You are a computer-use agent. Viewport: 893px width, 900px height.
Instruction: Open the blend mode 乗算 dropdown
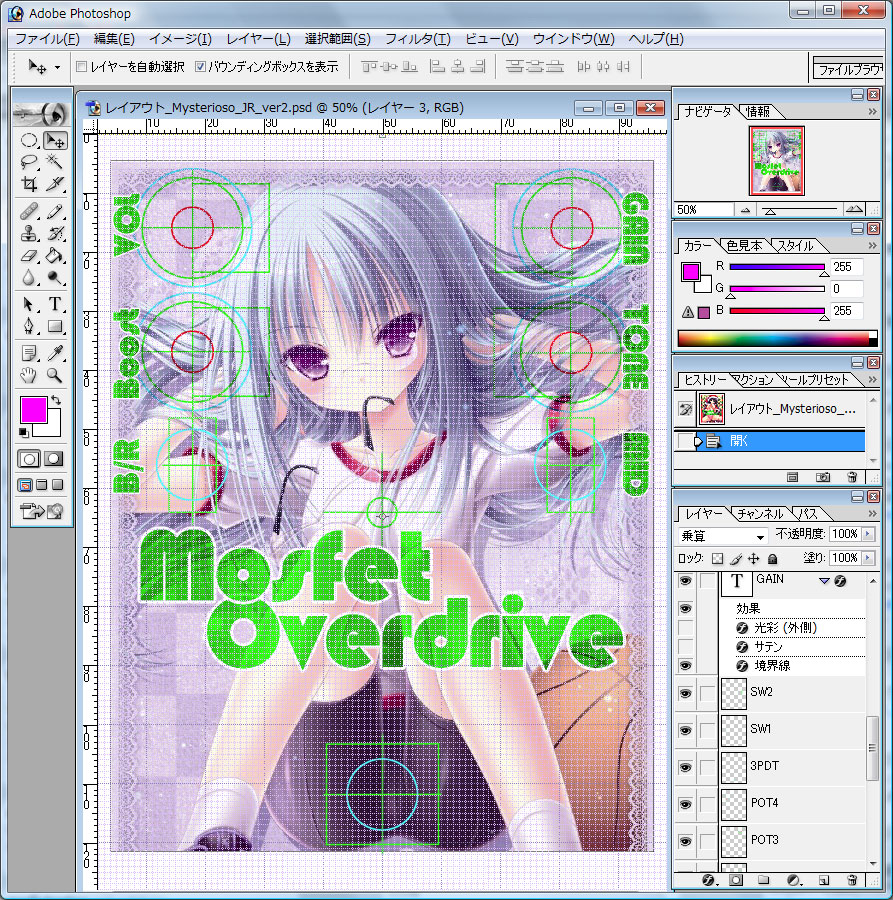point(723,536)
